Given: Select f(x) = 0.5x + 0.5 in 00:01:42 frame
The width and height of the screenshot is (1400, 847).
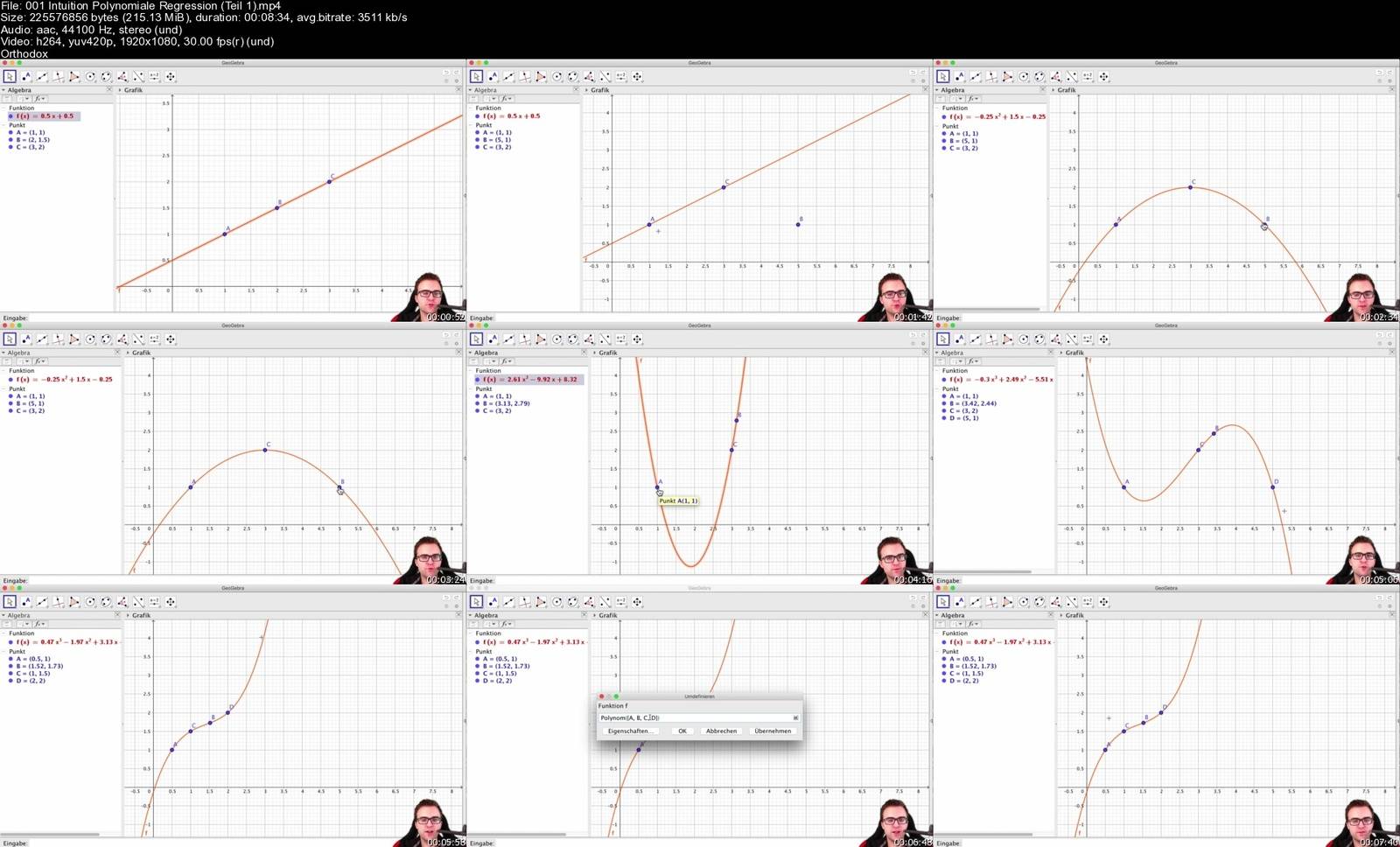Looking at the screenshot, I should (512, 116).
